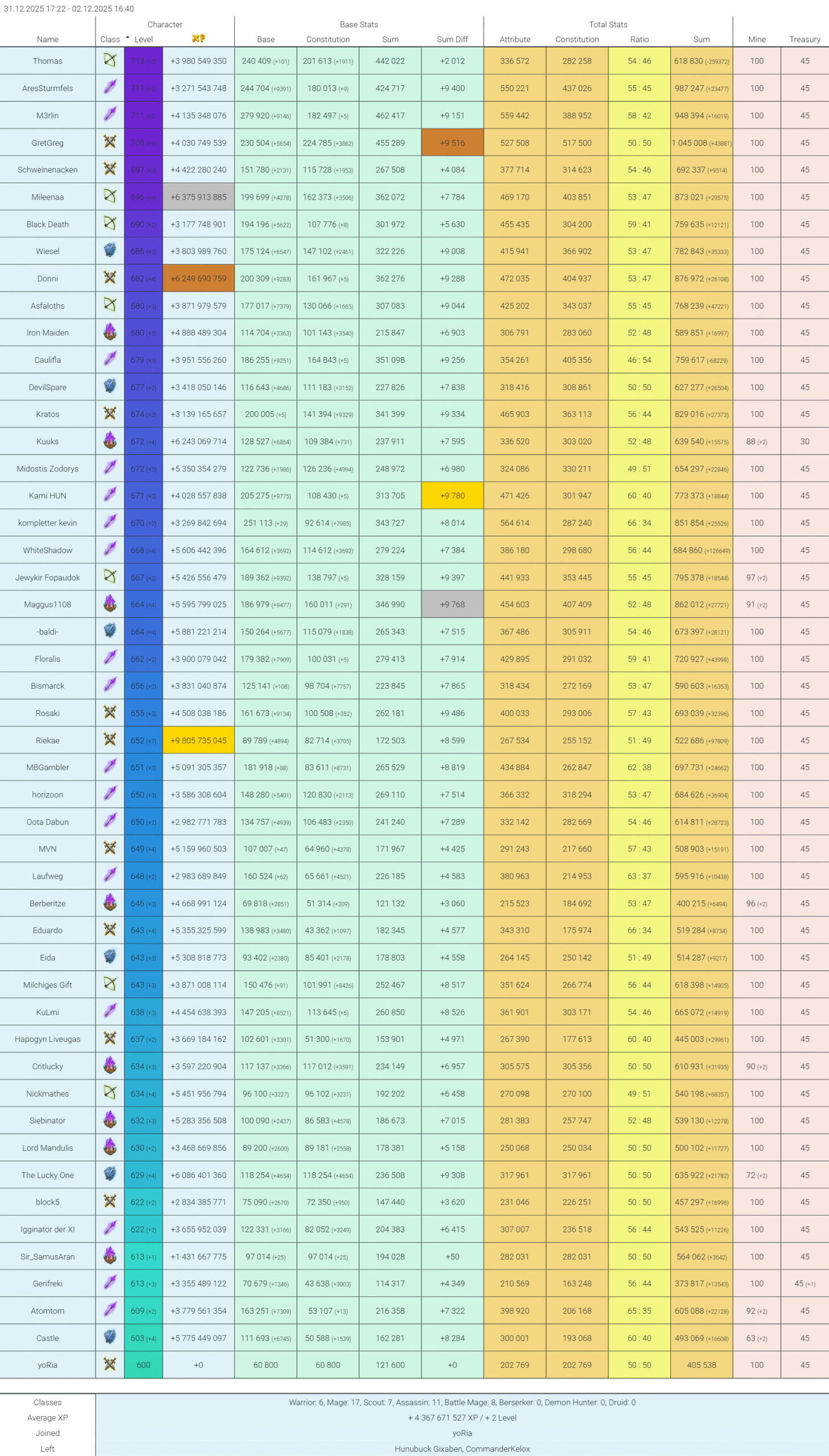The width and height of the screenshot is (829, 1456).
Task: Click Sir_SamusAran's battle mage class icon
Action: pos(110,1256)
